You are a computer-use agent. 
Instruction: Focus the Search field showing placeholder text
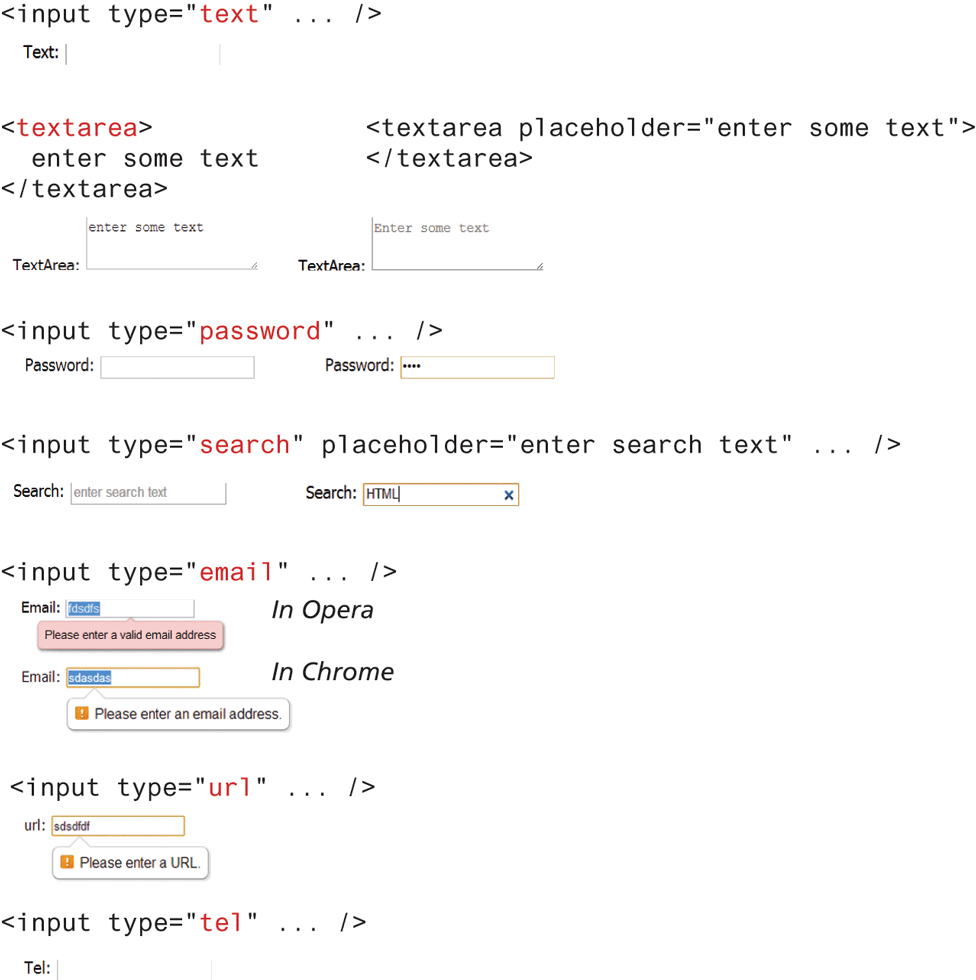click(148, 493)
